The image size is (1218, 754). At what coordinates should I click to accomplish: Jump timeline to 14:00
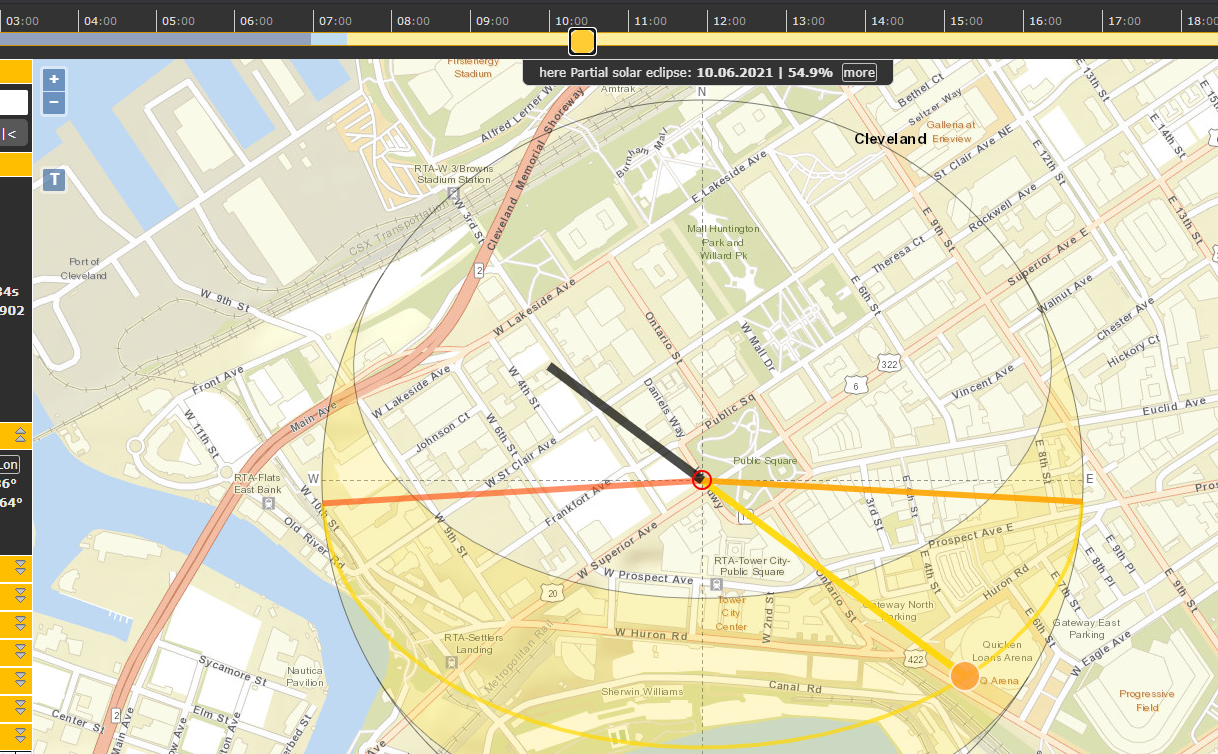pos(888,20)
